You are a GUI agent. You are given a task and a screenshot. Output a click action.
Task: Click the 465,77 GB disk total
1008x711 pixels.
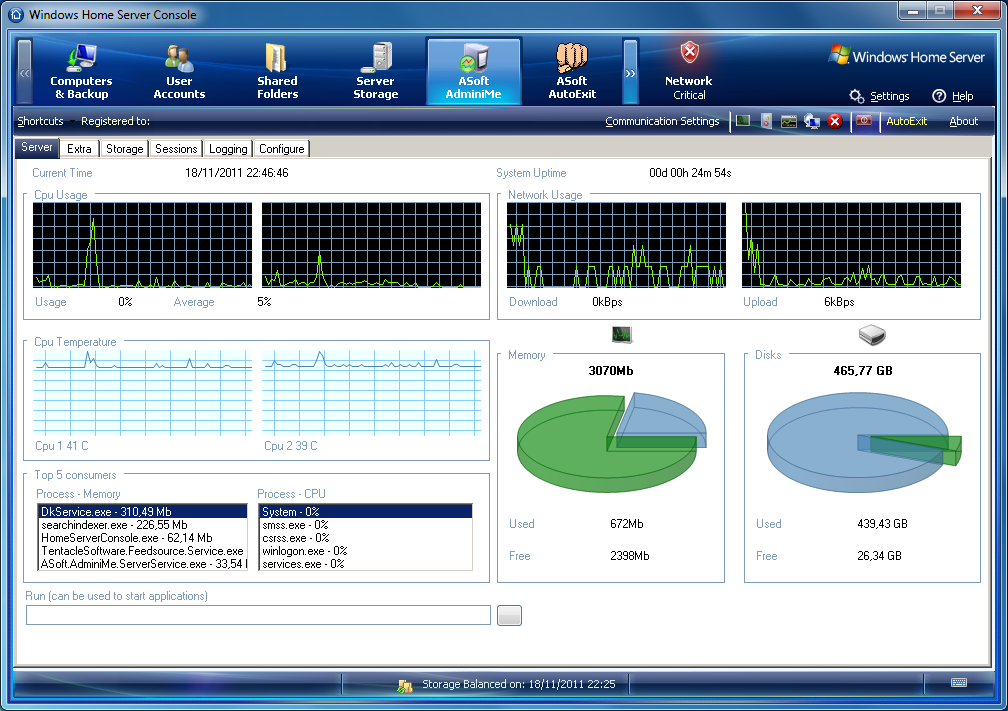click(x=863, y=371)
